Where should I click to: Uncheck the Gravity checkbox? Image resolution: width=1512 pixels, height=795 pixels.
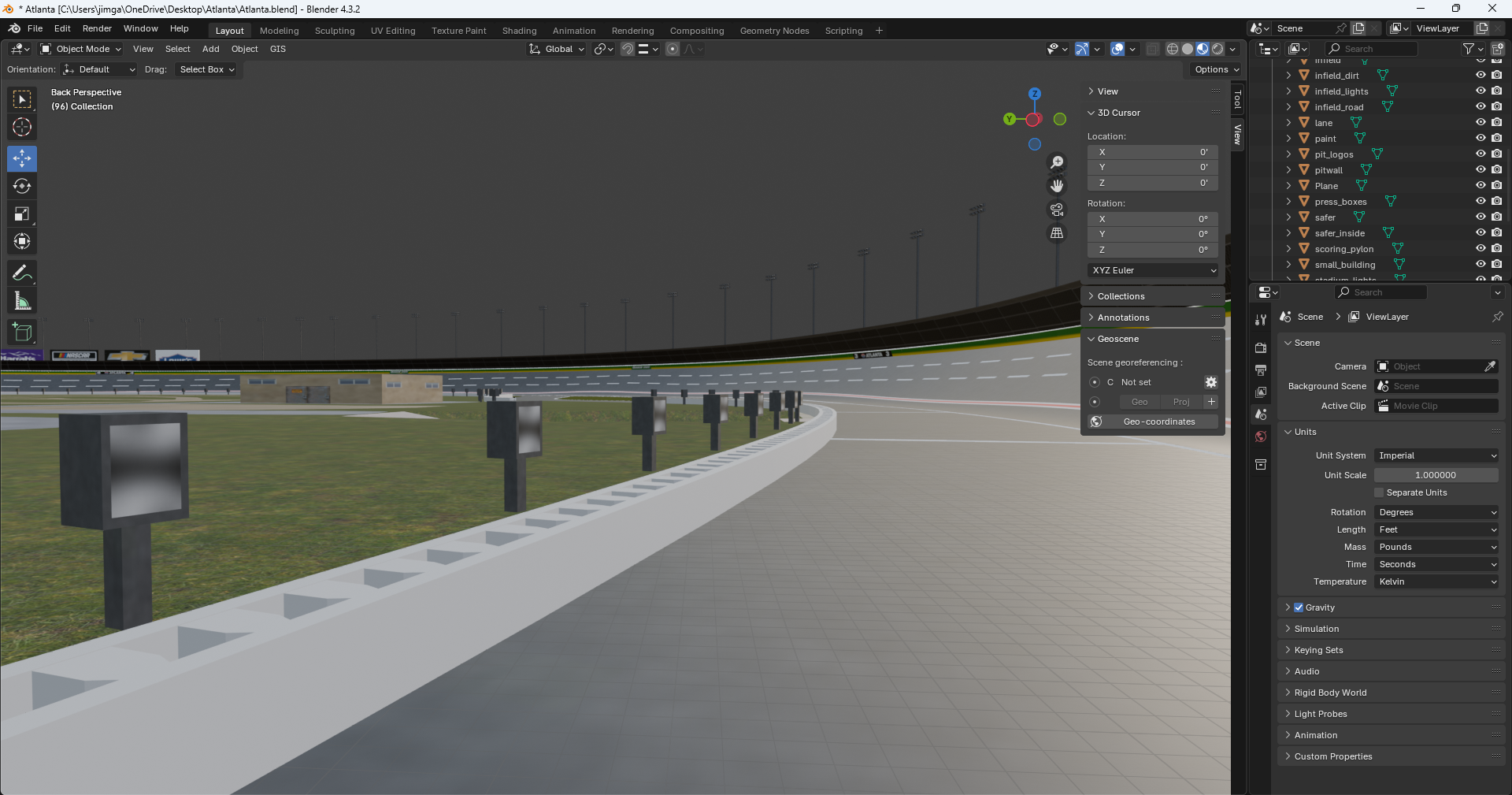[1299, 607]
